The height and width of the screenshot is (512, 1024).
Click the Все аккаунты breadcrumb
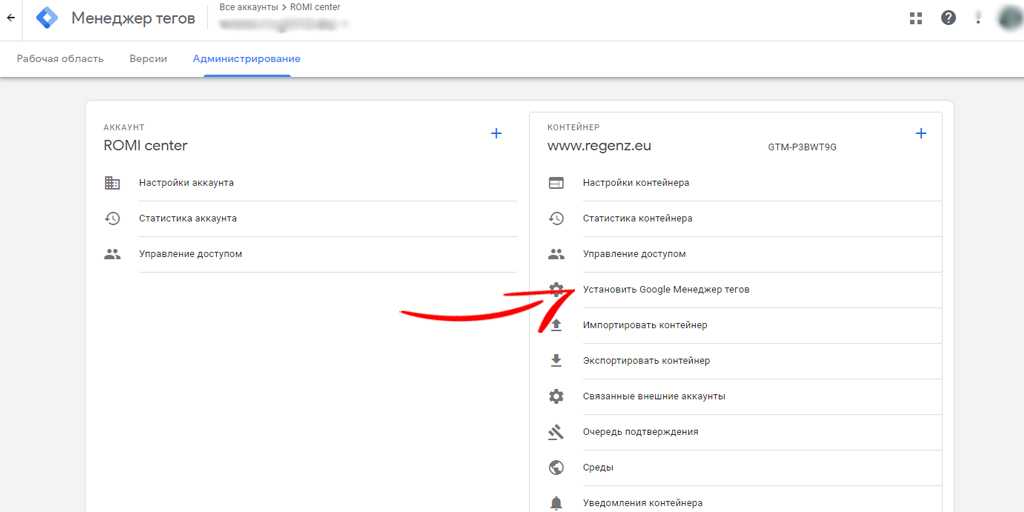pos(248,7)
